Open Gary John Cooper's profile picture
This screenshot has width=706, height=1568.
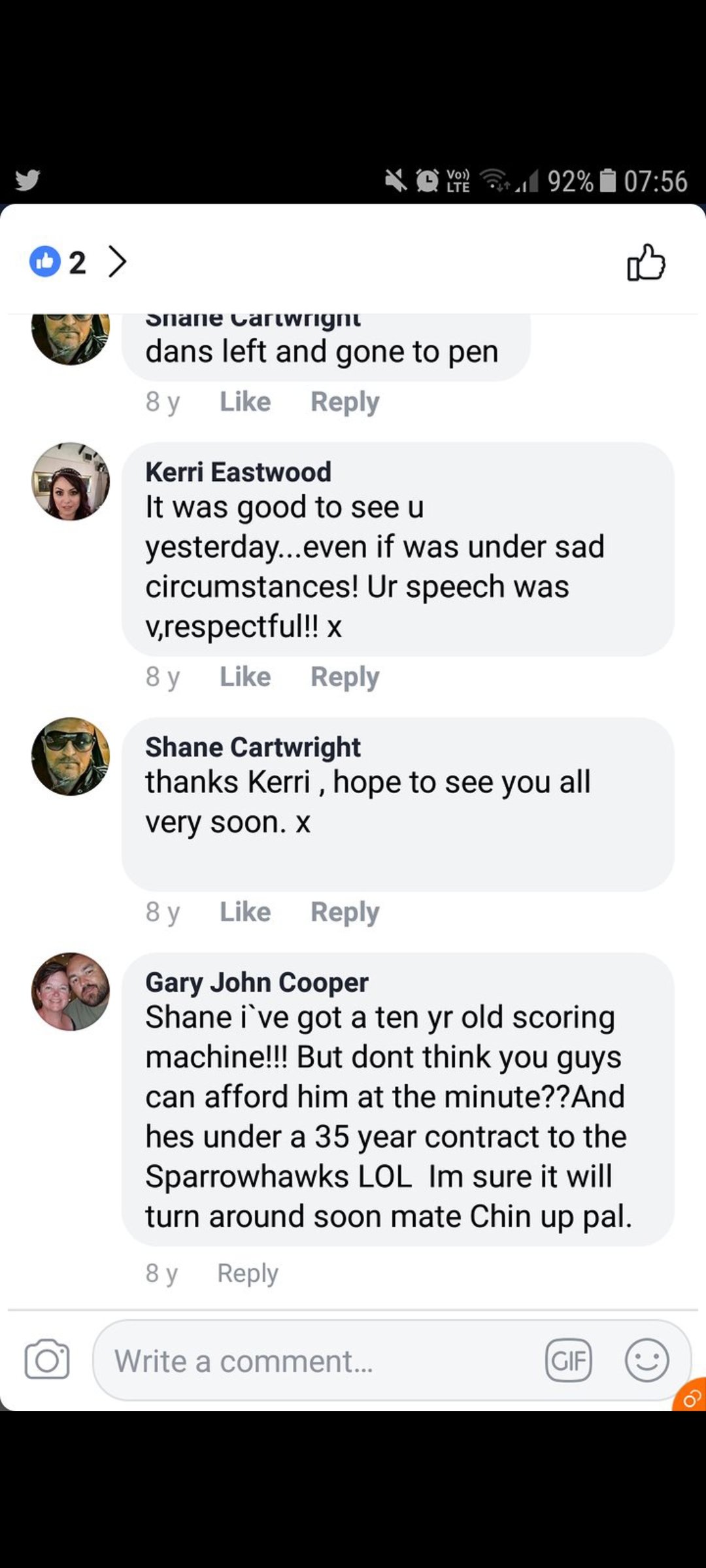click(71, 992)
